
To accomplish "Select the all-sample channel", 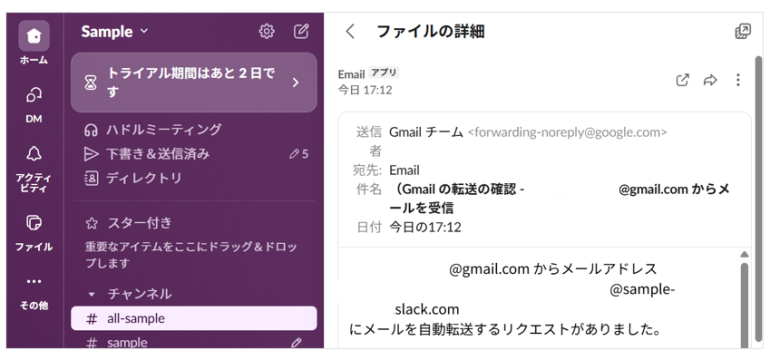I will pos(193,318).
